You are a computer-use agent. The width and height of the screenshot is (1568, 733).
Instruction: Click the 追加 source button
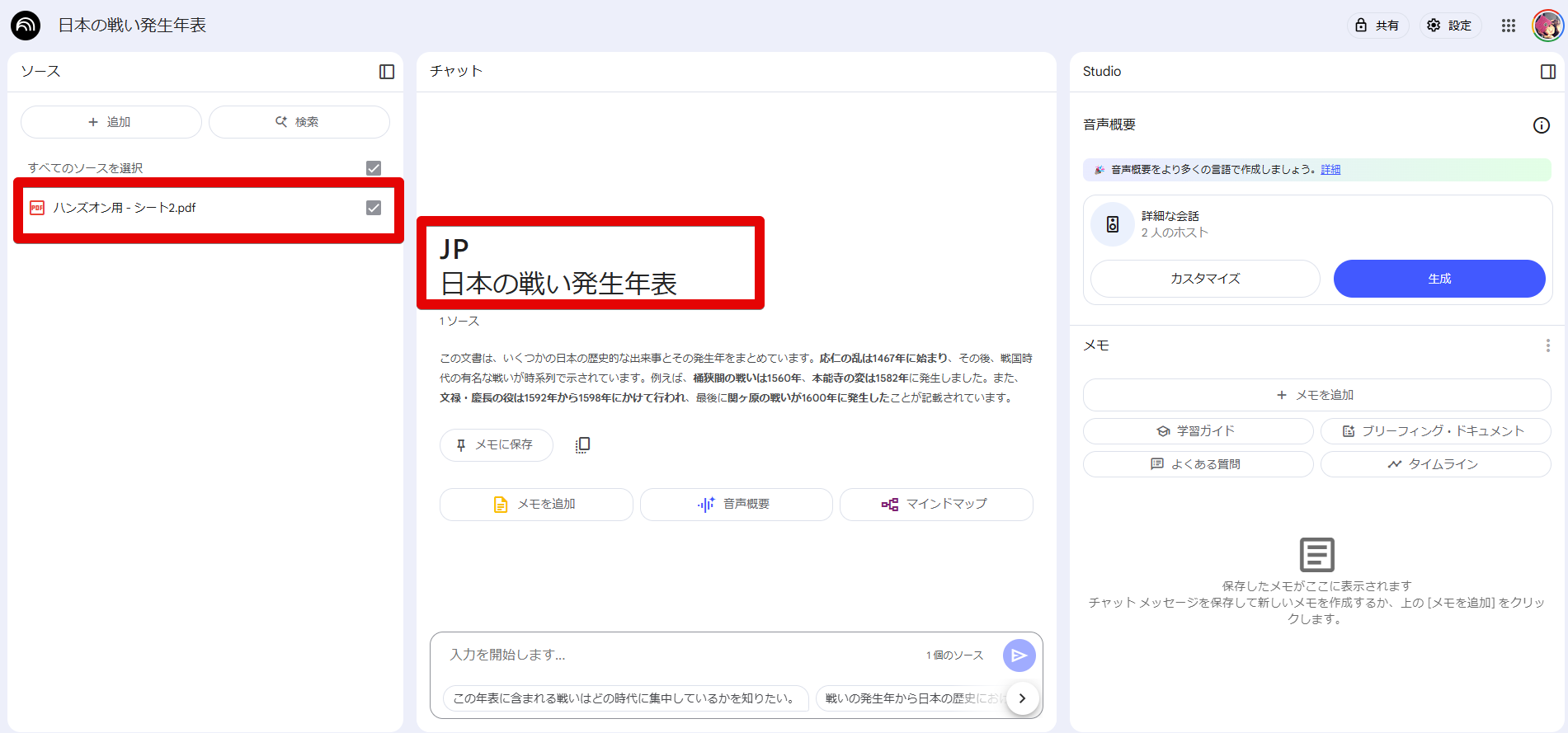[x=111, y=122]
